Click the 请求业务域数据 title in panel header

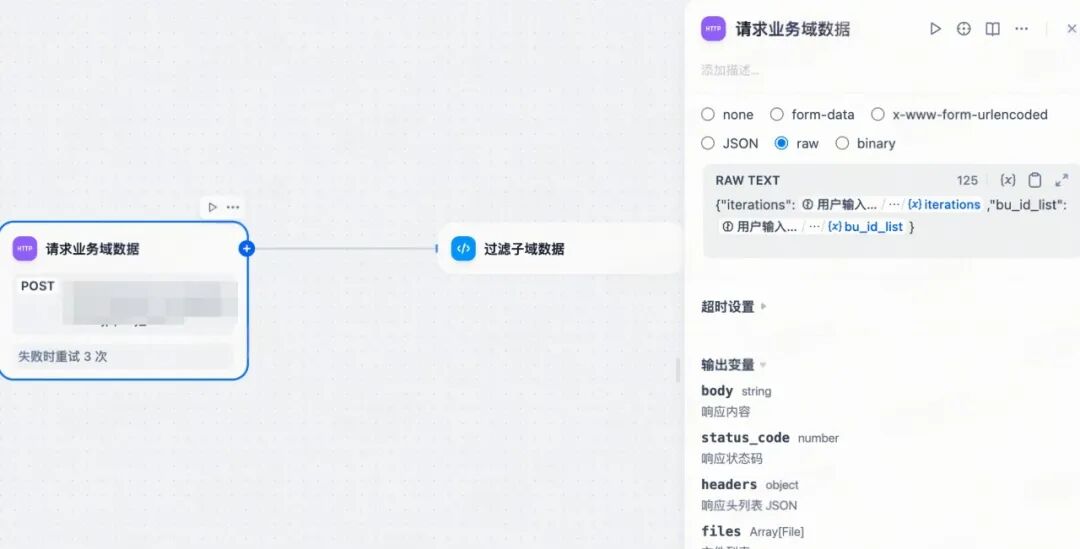point(793,29)
